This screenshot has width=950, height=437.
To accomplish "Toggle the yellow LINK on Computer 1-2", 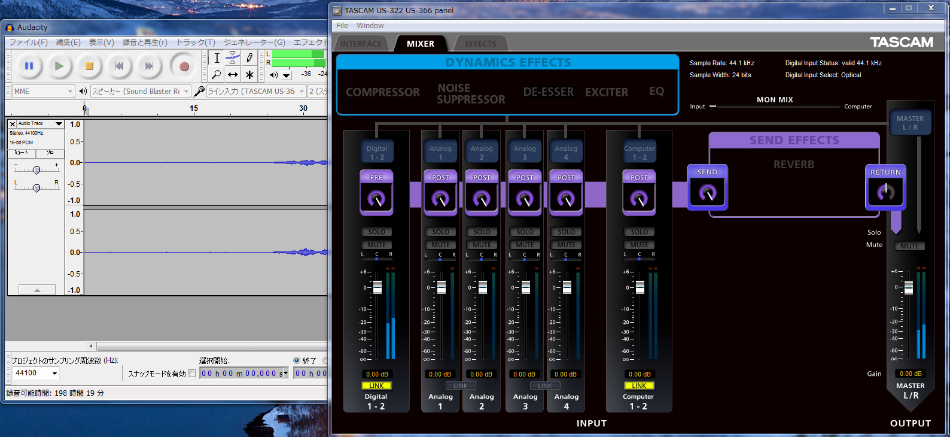I will pos(639,385).
